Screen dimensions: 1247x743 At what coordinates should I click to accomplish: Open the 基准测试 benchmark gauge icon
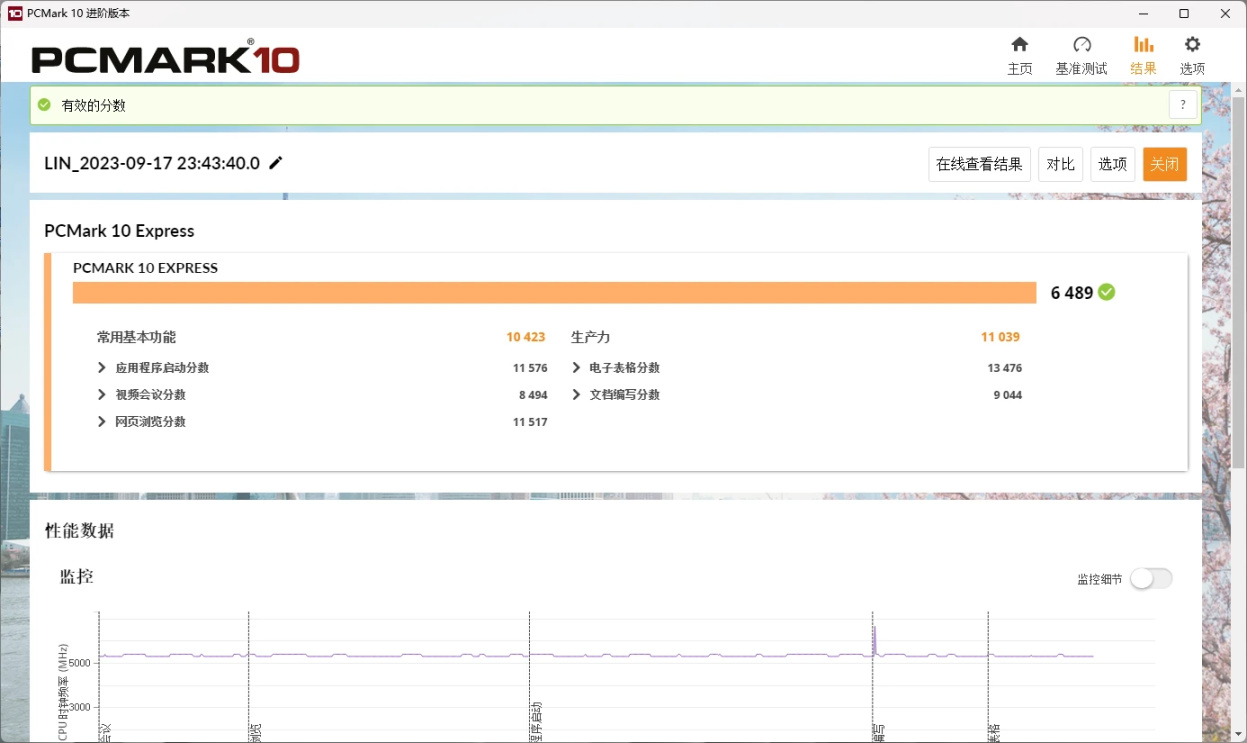(x=1081, y=44)
